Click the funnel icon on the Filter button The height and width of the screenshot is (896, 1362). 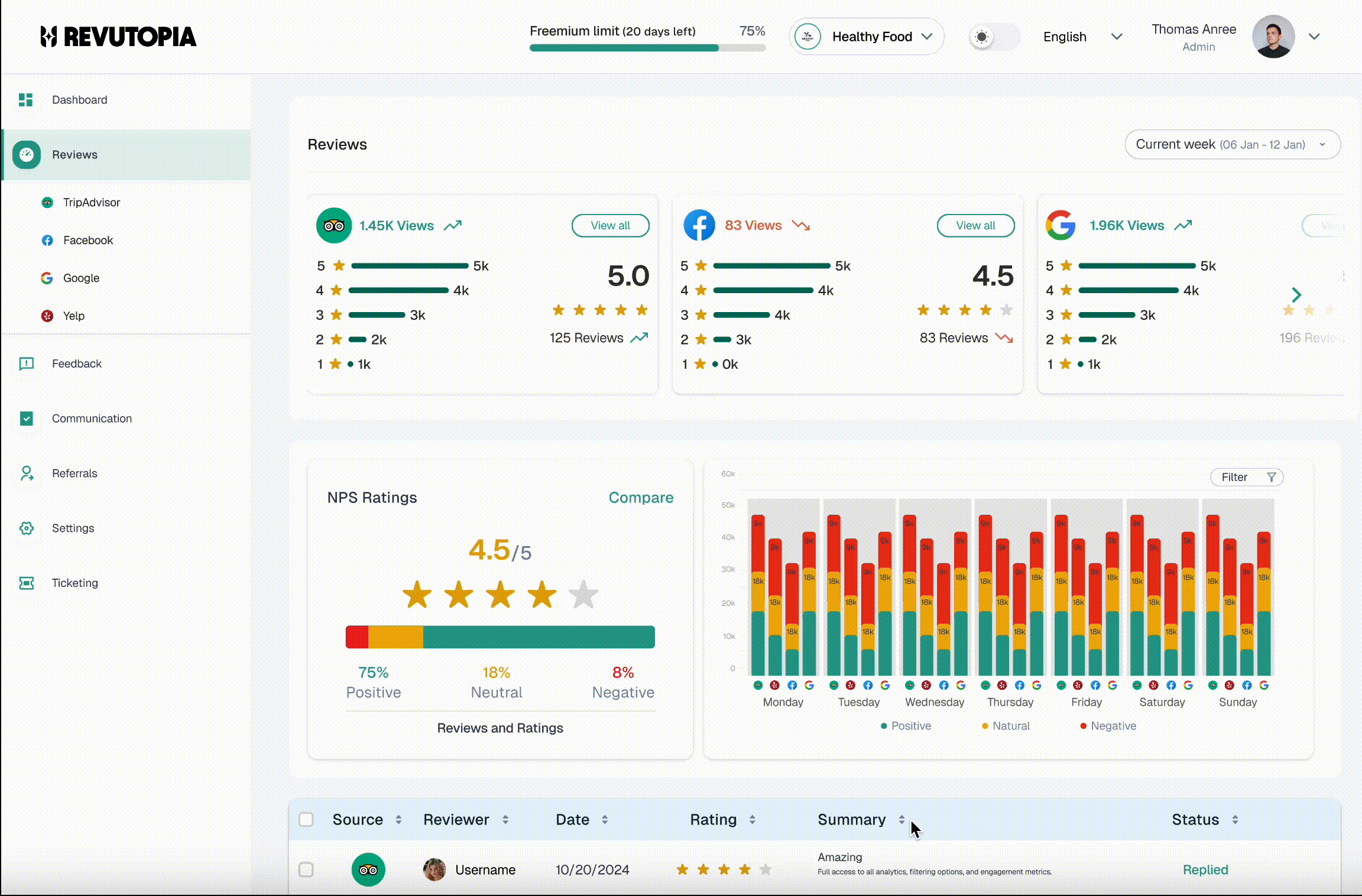click(x=1272, y=477)
